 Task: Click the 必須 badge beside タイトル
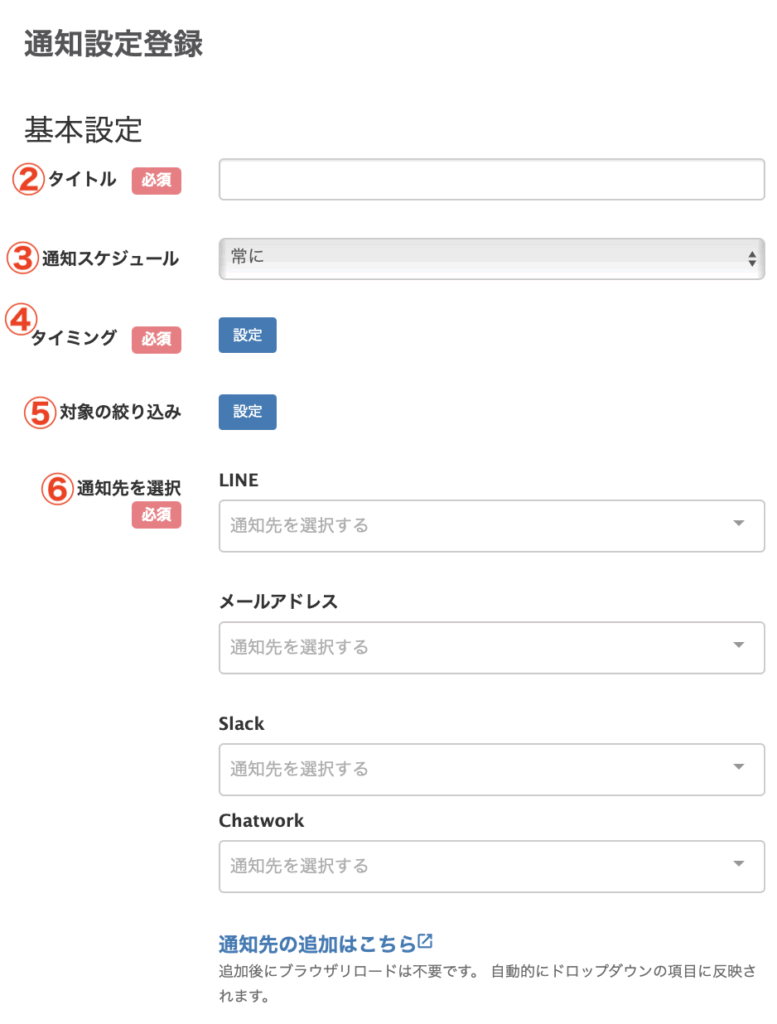156,180
